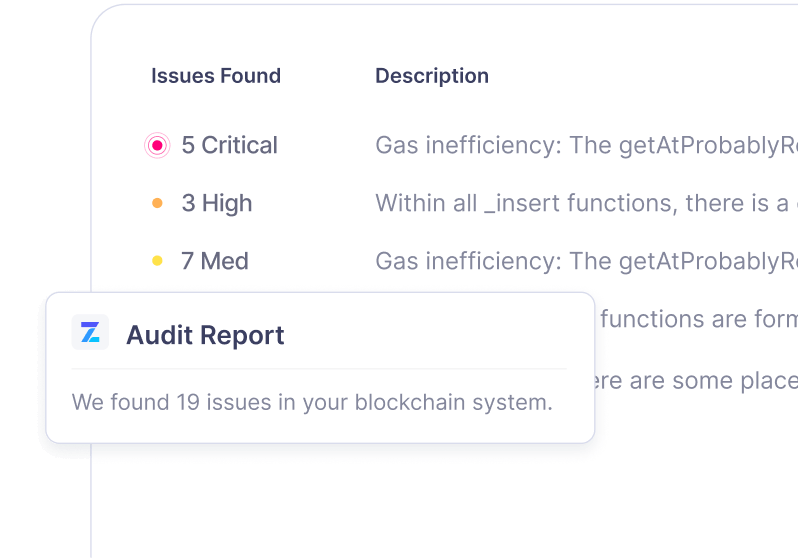This screenshot has height=558, width=798.
Task: Select the pink Critical severity indicator
Action: click(x=157, y=146)
